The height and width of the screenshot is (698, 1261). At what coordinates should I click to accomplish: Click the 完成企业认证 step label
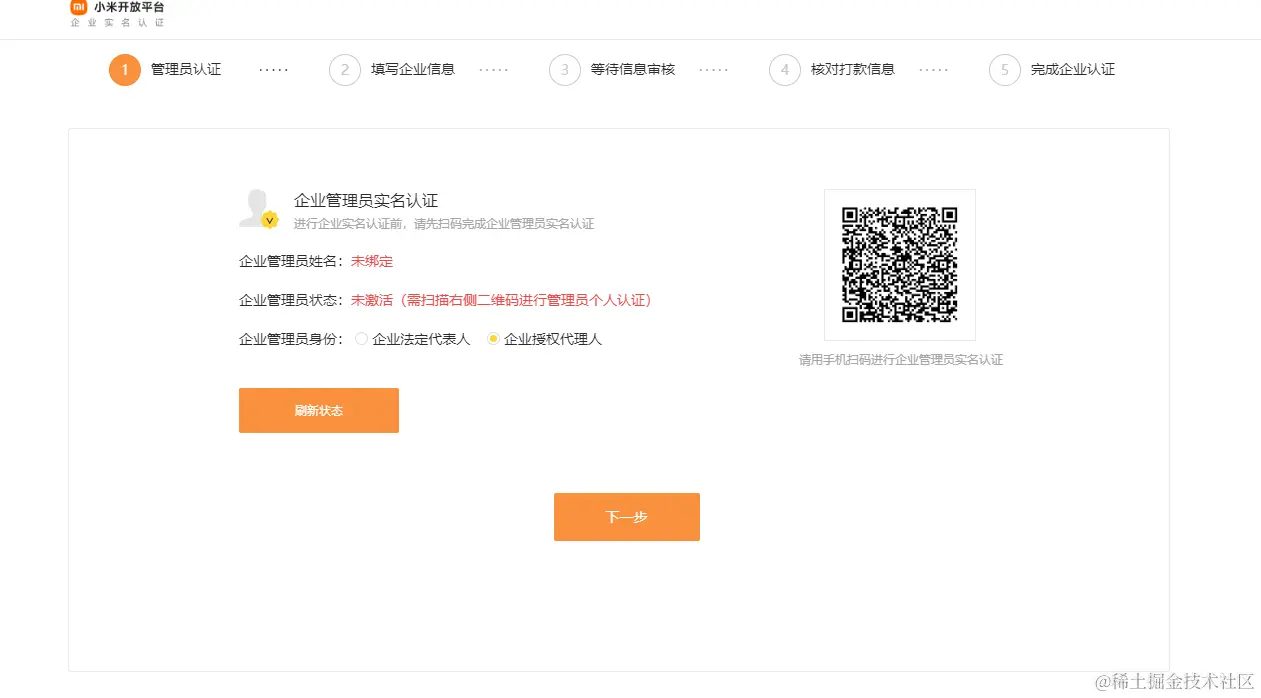pyautogui.click(x=1073, y=70)
